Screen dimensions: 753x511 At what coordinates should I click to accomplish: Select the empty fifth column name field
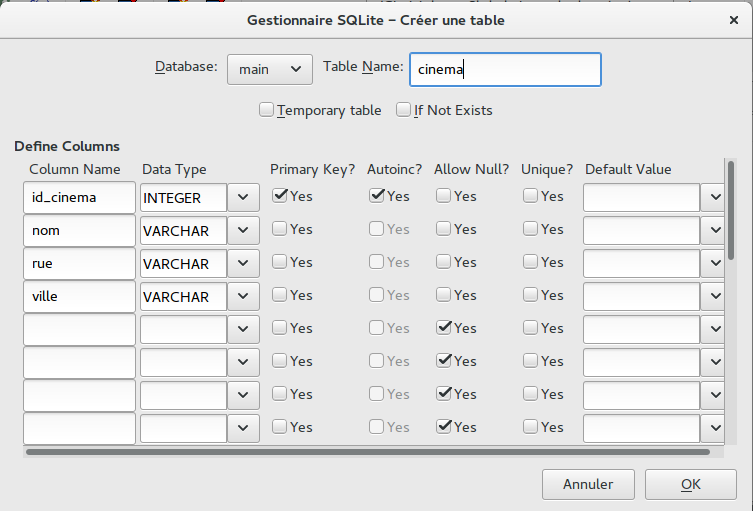[x=79, y=329]
